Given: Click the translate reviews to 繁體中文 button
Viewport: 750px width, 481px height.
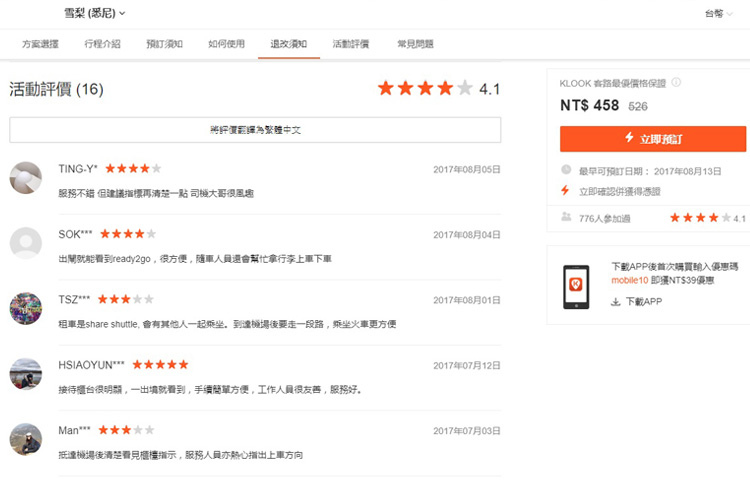Looking at the screenshot, I should click(x=255, y=130).
